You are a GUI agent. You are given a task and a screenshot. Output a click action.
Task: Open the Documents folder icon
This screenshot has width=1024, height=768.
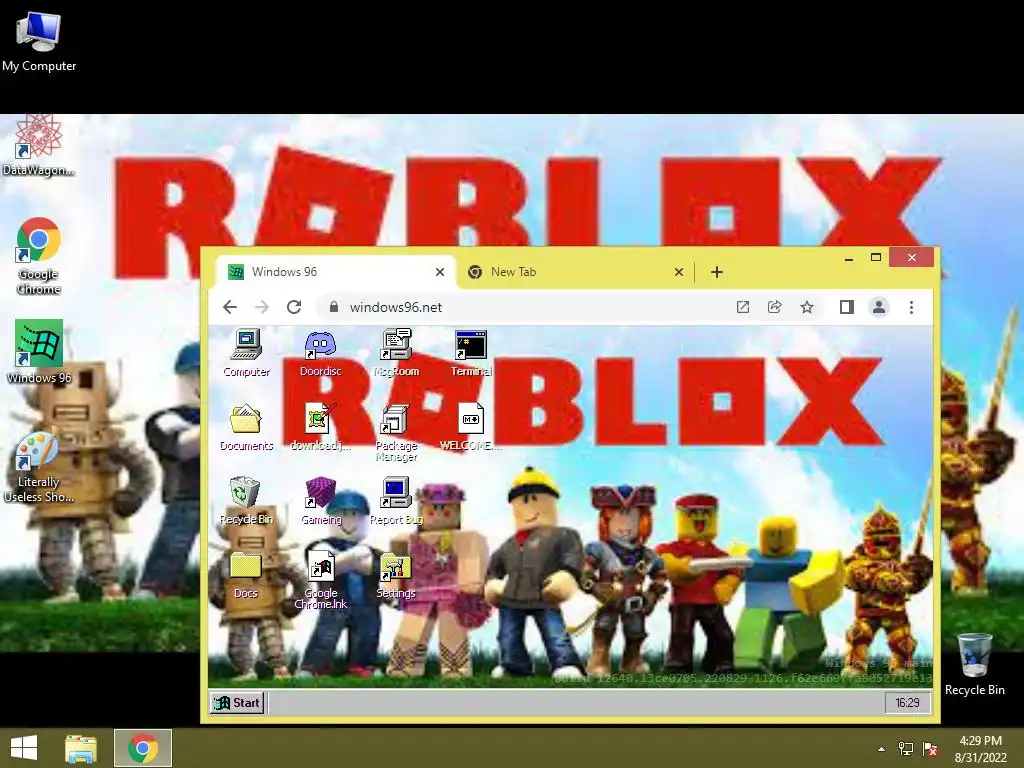pyautogui.click(x=246, y=427)
